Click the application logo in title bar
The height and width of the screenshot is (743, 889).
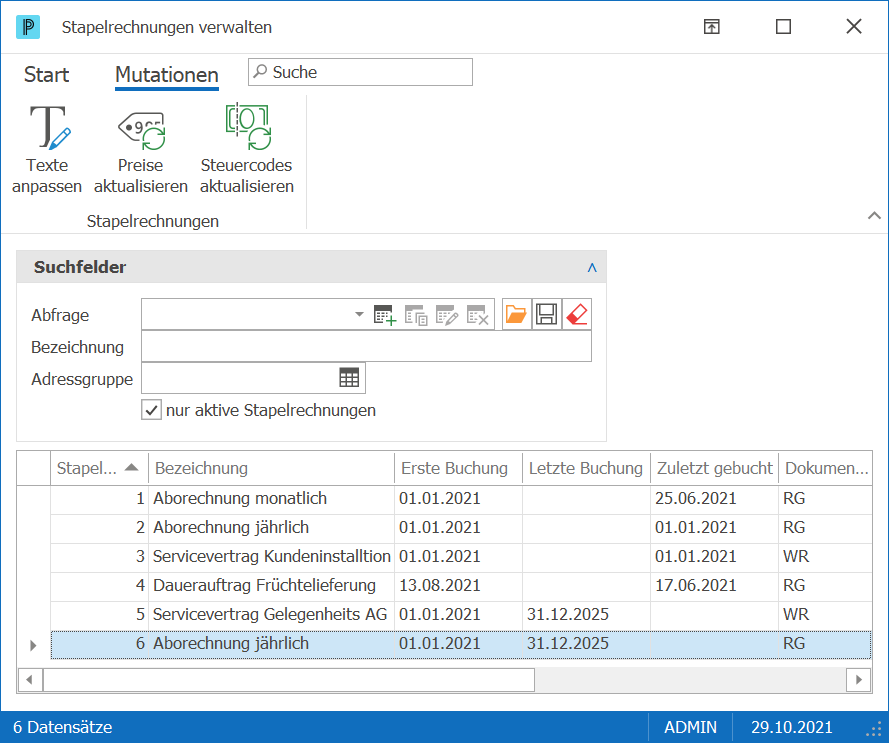28,27
